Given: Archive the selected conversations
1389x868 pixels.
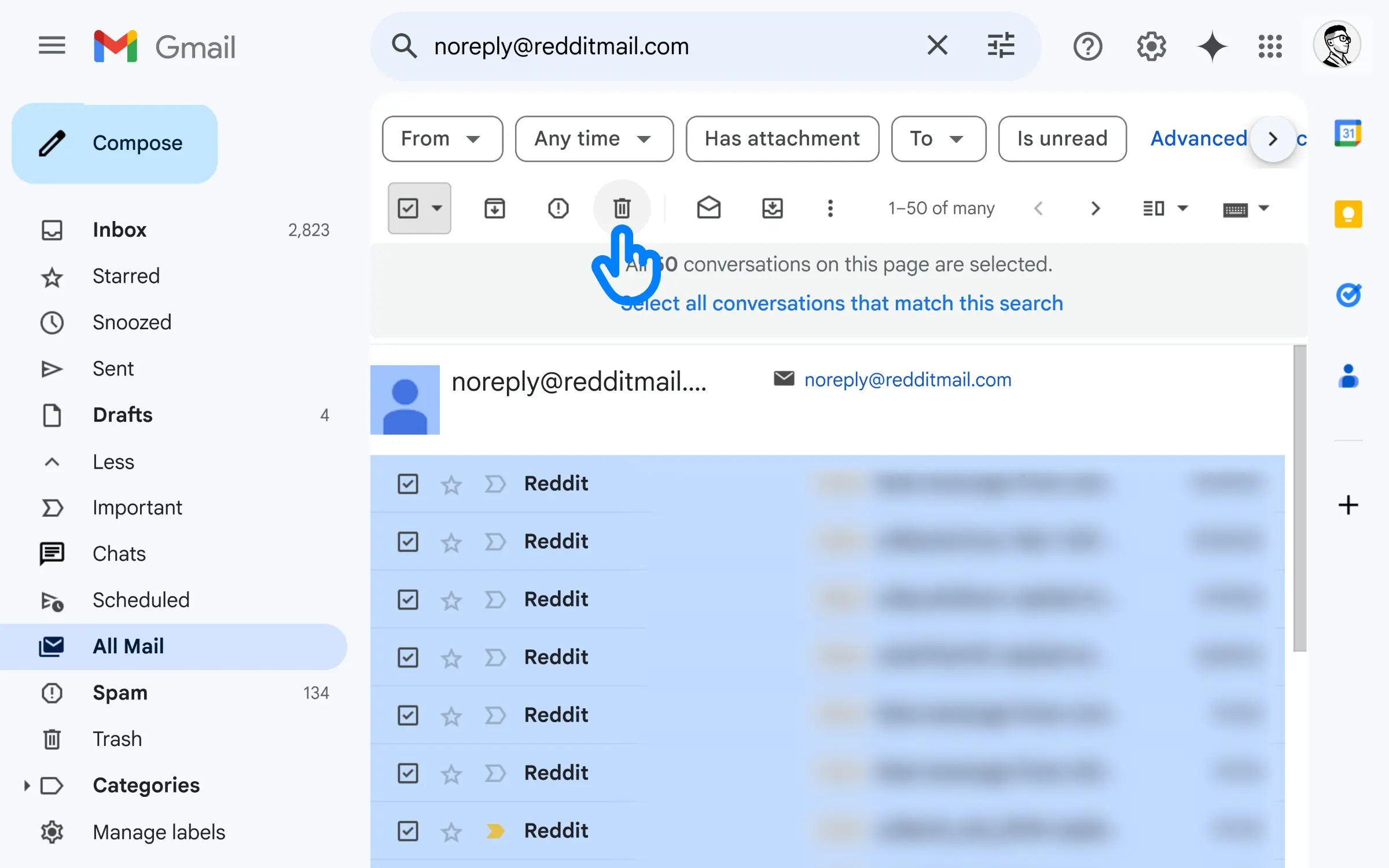Looking at the screenshot, I should click(495, 208).
